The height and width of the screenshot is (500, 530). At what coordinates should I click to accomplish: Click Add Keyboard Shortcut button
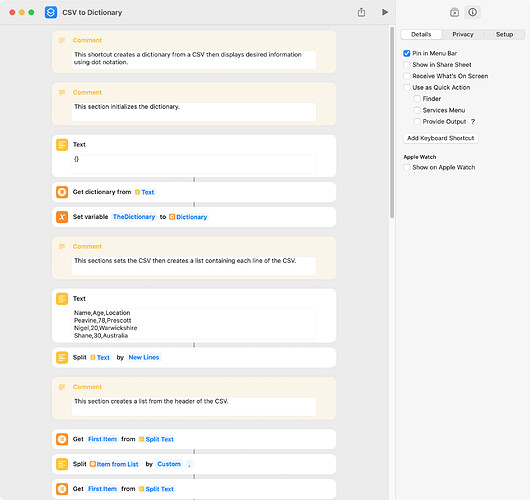[440, 138]
